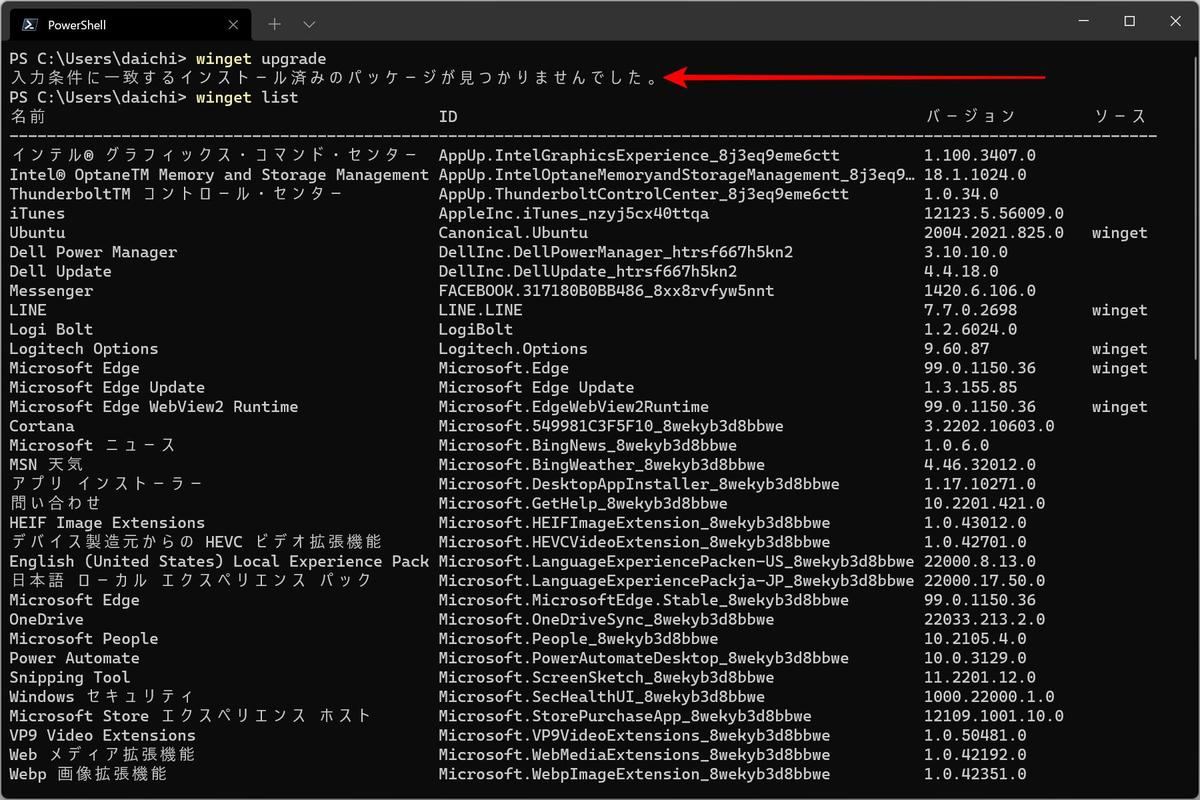Viewport: 1200px width, 800px height.
Task: Minimize the terminal window
Action: [x=1083, y=21]
